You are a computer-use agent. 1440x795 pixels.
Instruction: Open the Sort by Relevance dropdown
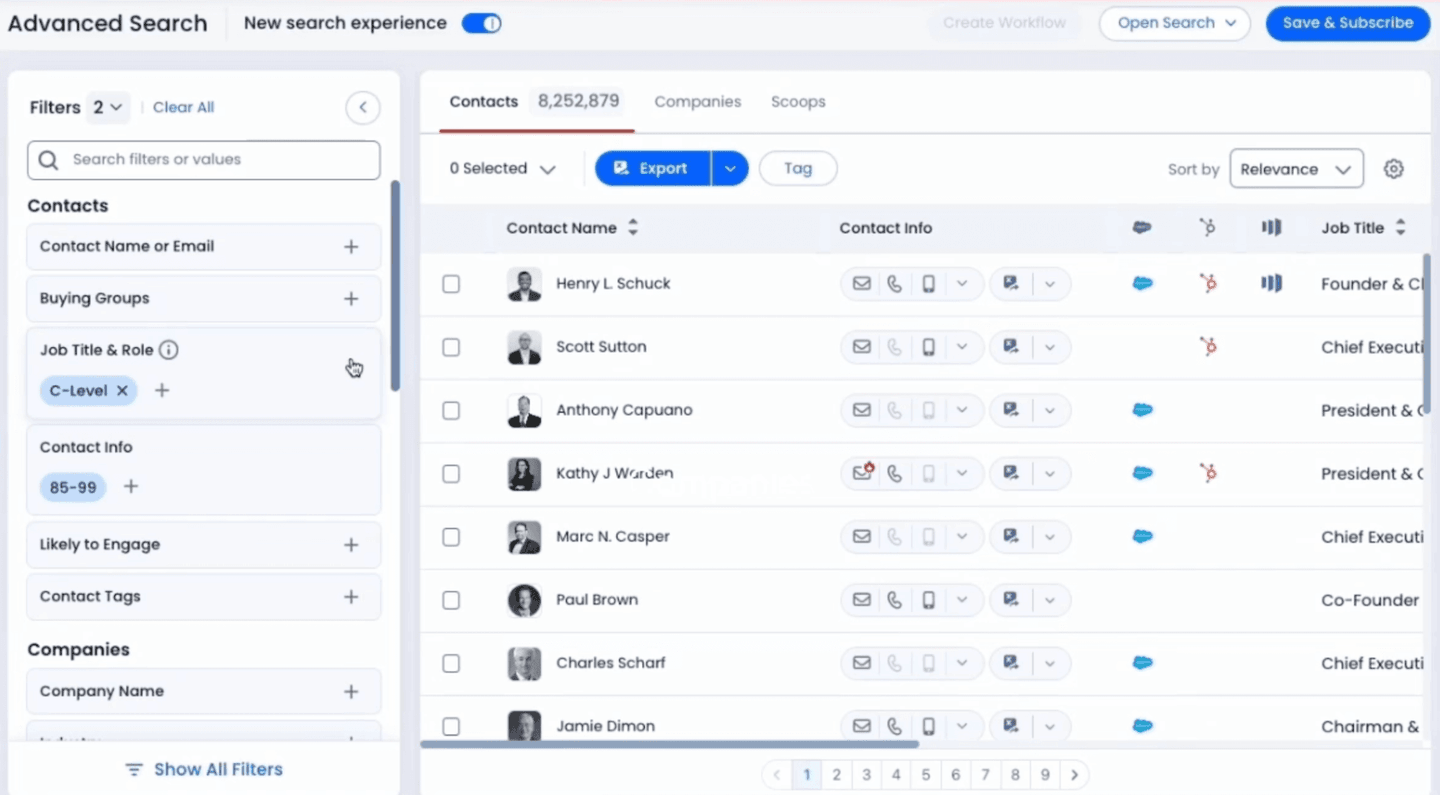1296,169
